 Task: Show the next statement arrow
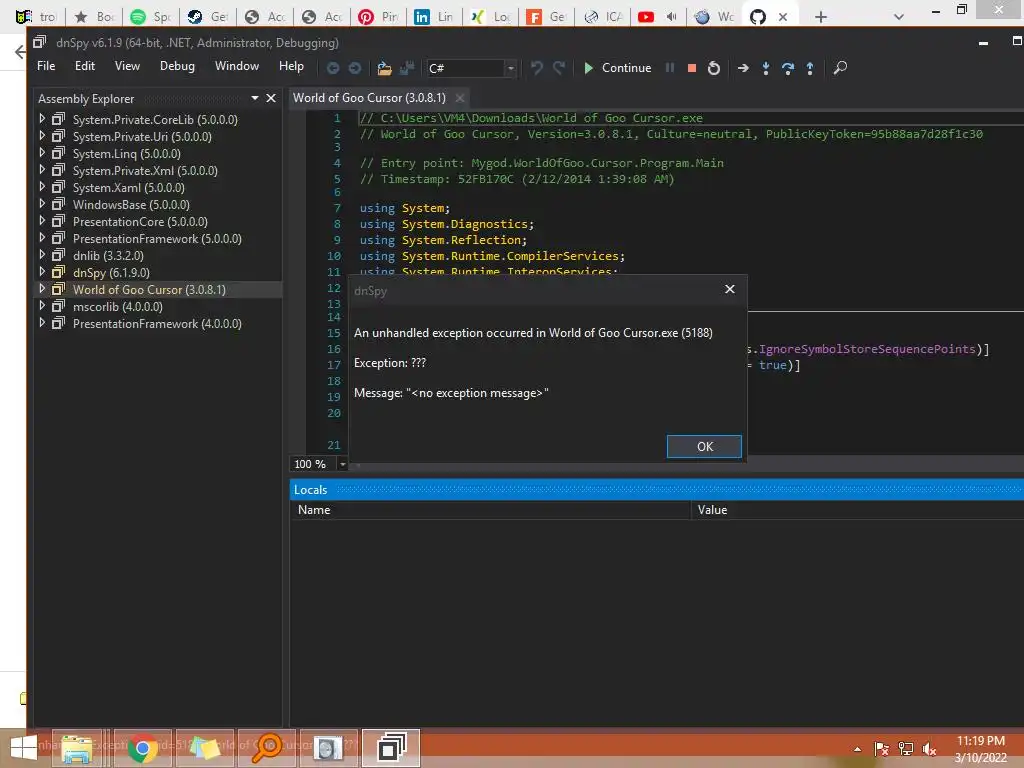(x=743, y=68)
